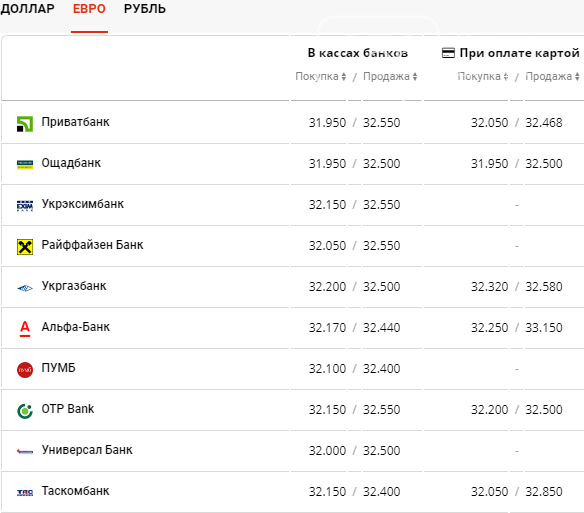This screenshot has height=513, width=584.
Task: Click the Укргазбанк blue logo icon
Action: tap(25, 288)
